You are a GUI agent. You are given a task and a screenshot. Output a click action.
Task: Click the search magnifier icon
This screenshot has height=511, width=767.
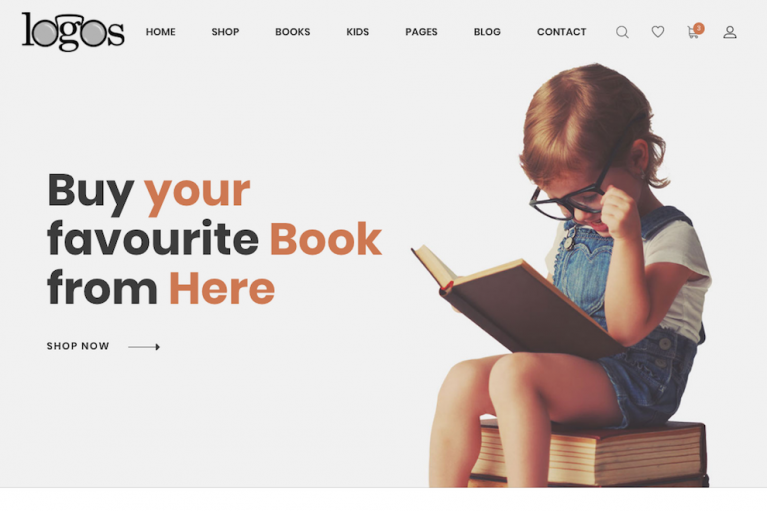[622, 32]
